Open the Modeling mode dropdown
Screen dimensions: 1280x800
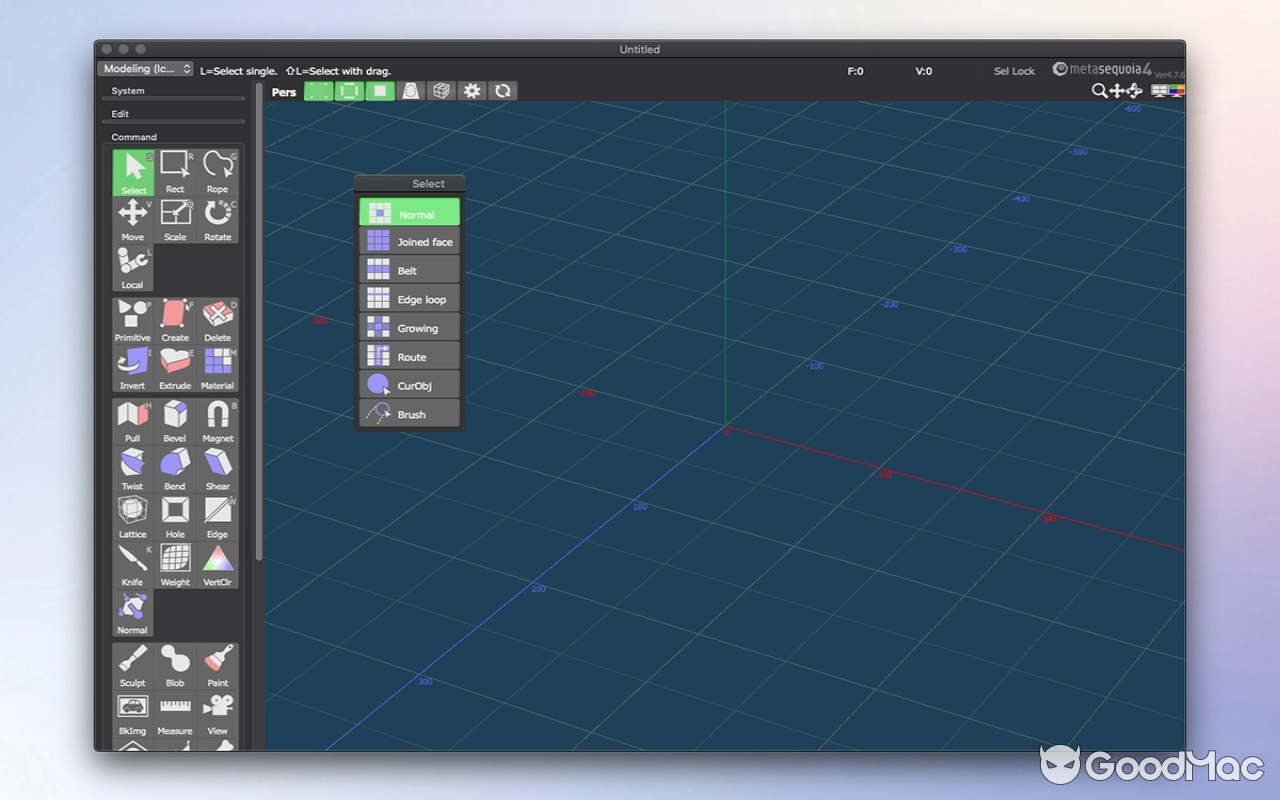pyautogui.click(x=146, y=68)
